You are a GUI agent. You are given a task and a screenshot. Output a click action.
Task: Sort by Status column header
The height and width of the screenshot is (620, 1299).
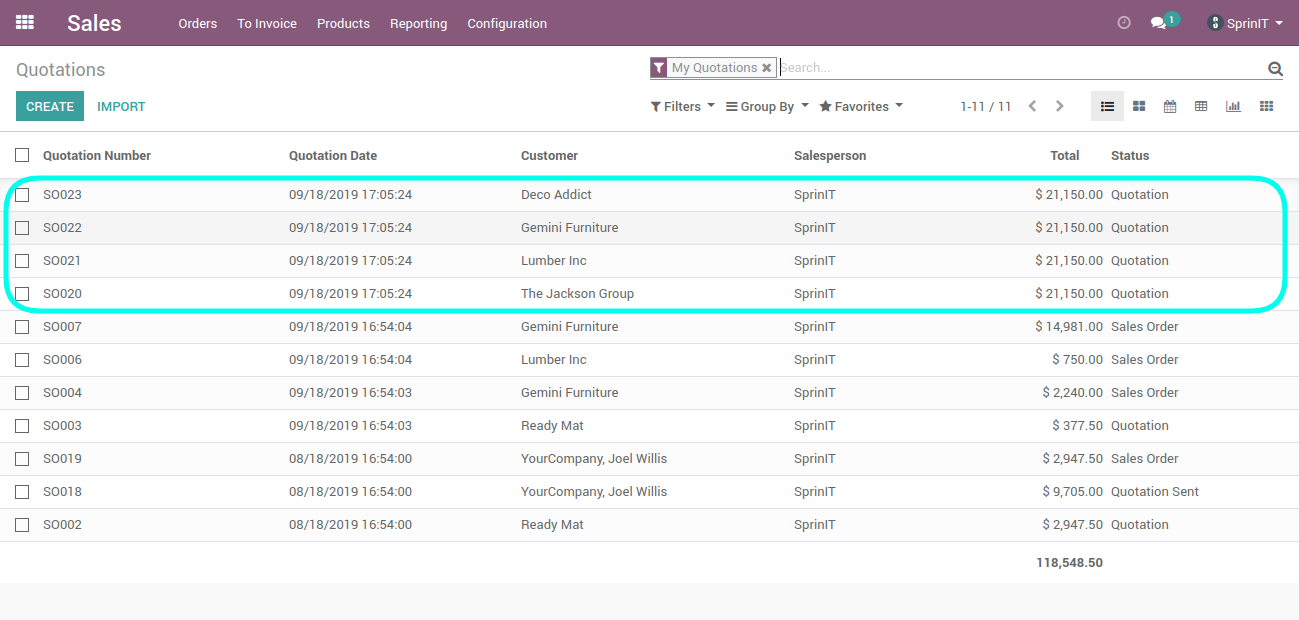pyautogui.click(x=1130, y=155)
